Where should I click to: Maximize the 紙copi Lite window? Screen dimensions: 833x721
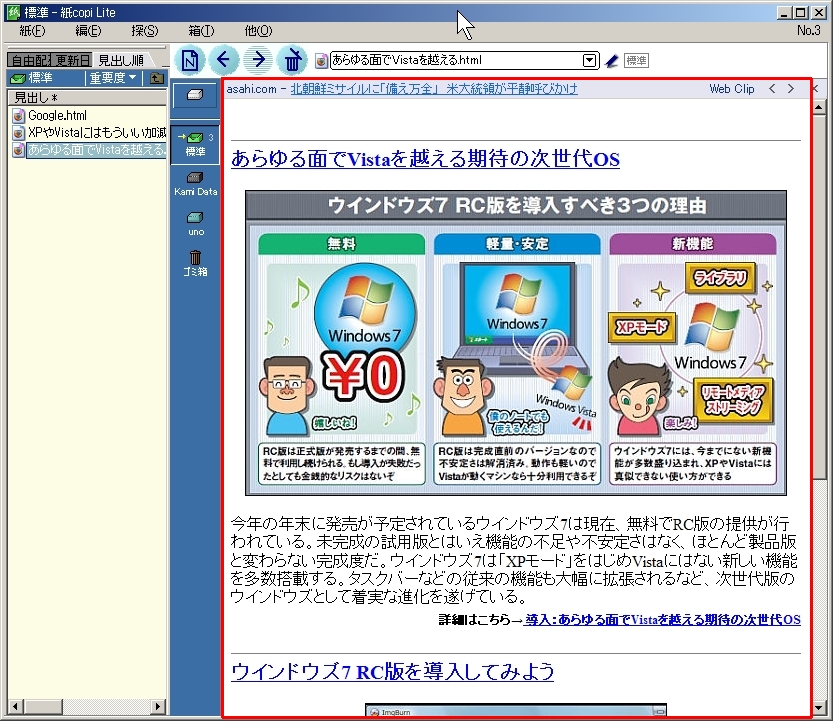[x=801, y=13]
